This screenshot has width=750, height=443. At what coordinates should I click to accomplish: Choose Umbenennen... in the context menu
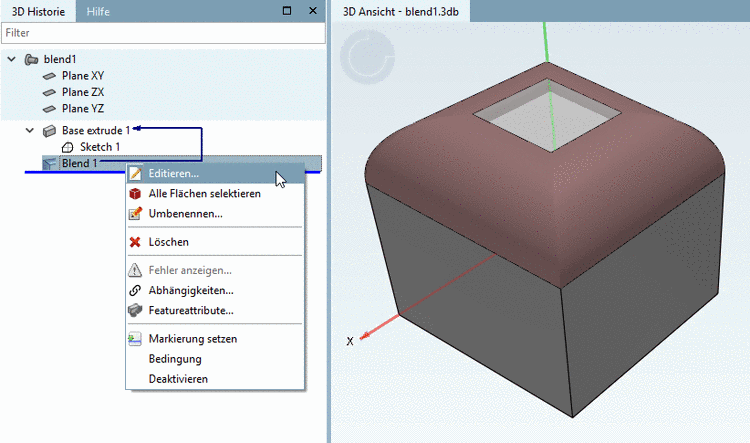coord(215,213)
